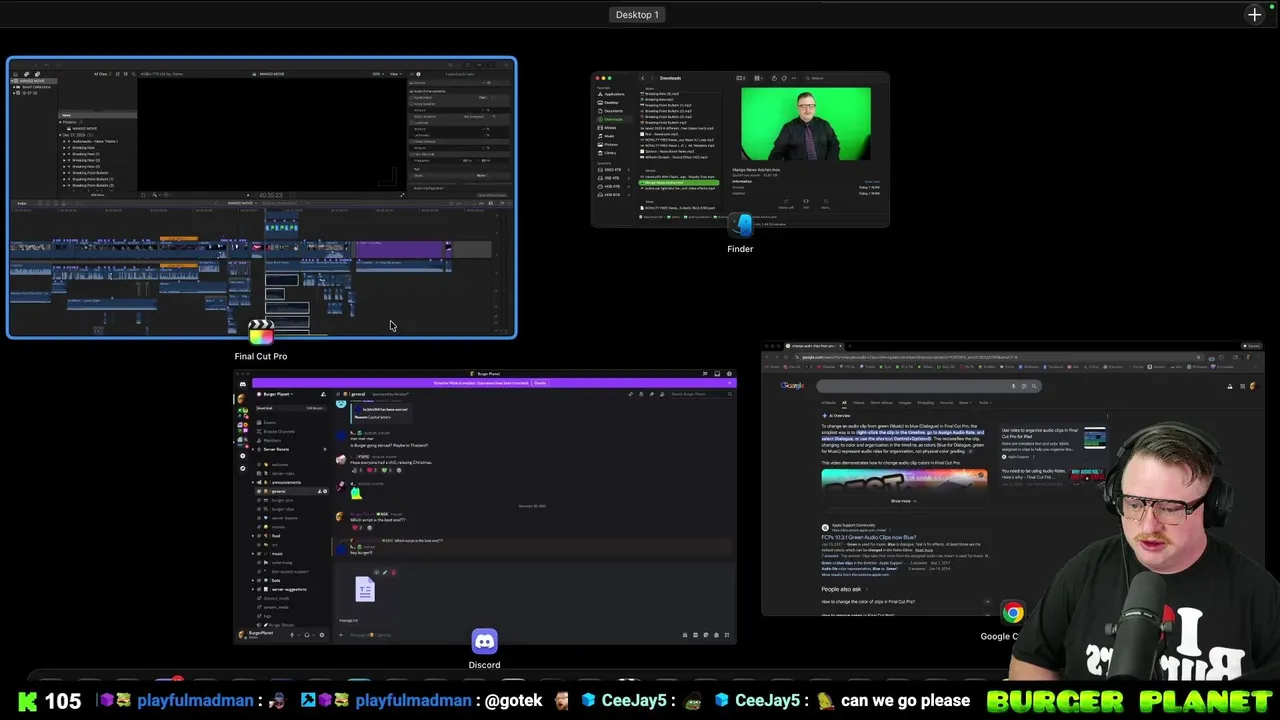Click the Google search bar in Chrome
The height and width of the screenshot is (720, 1280).
[929, 386]
